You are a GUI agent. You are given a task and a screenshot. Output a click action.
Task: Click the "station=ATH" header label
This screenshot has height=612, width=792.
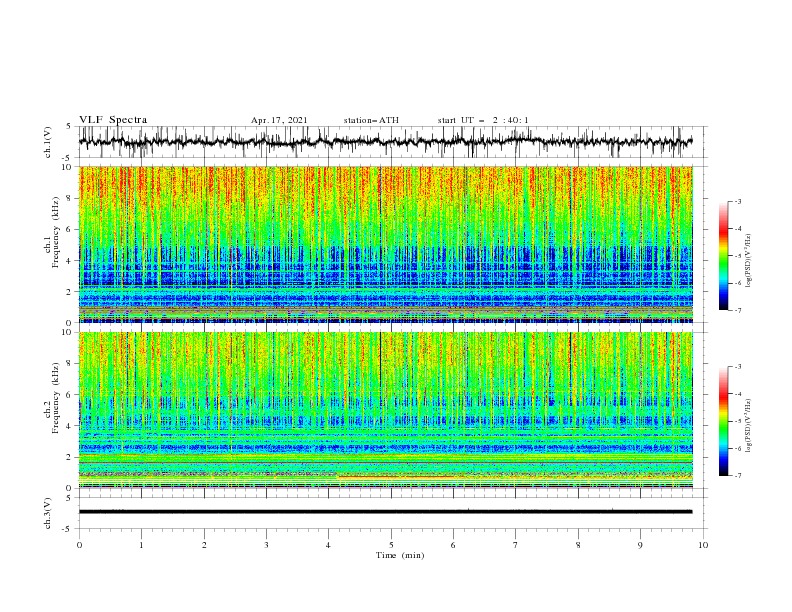(371, 120)
